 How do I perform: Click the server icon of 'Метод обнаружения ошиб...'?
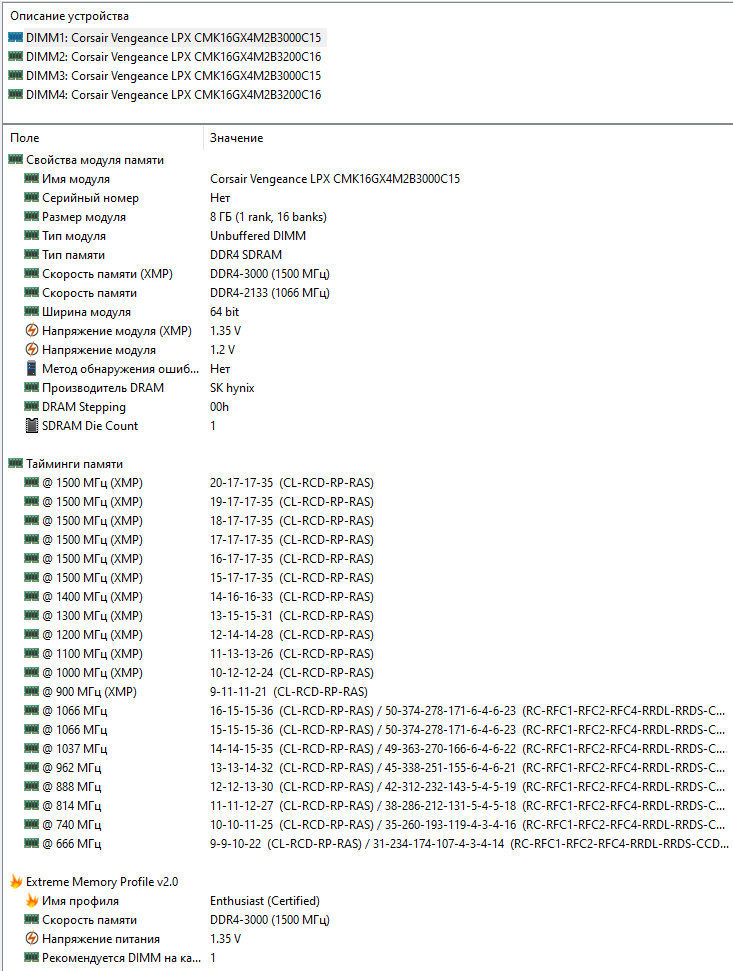pos(32,368)
